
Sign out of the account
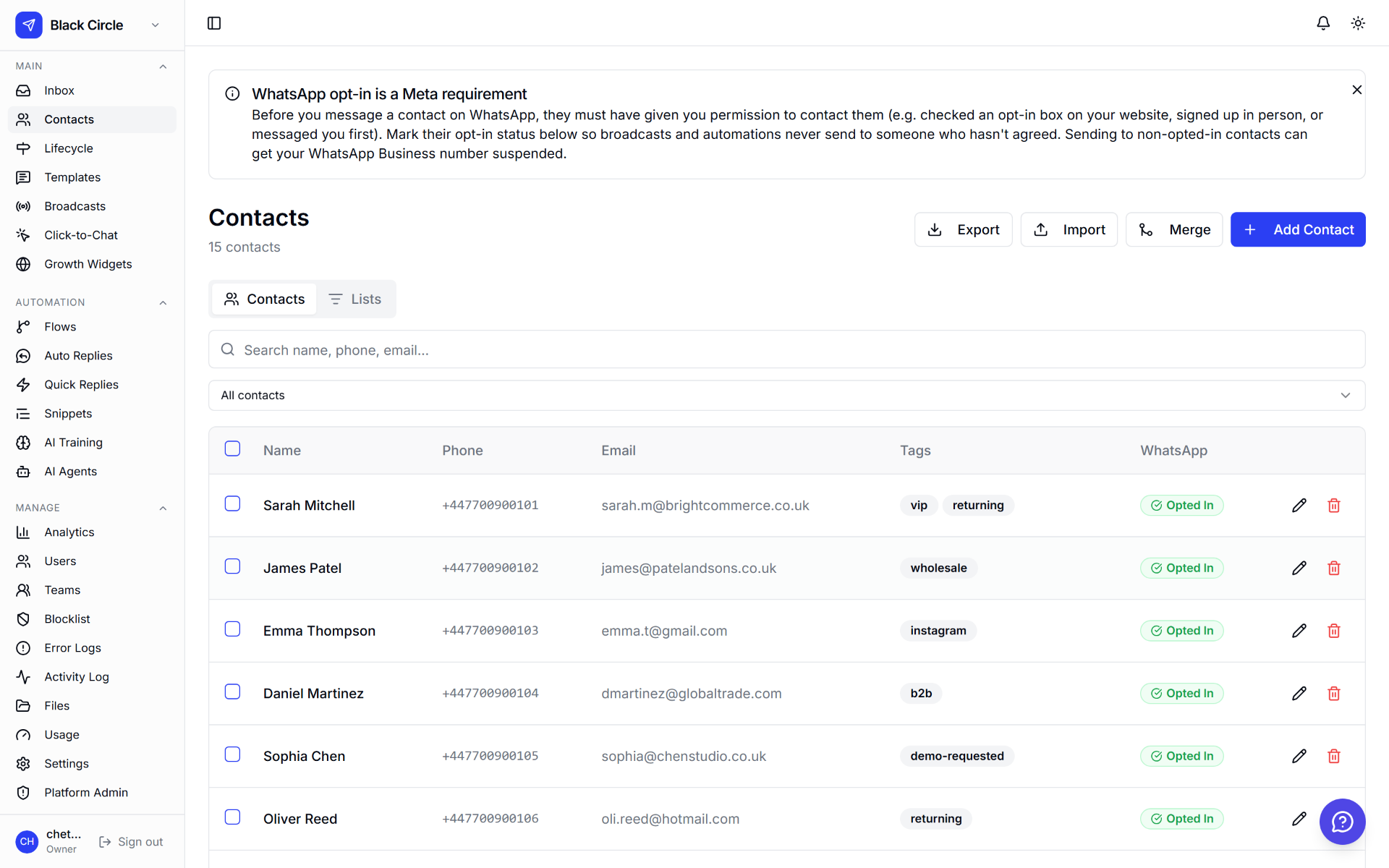tap(131, 842)
